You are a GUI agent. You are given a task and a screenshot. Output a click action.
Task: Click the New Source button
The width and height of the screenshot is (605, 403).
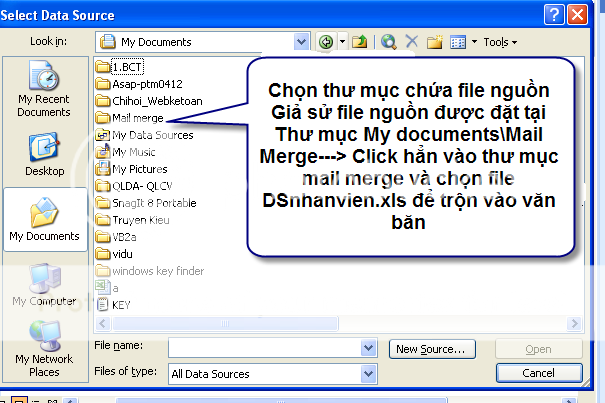[432, 349]
